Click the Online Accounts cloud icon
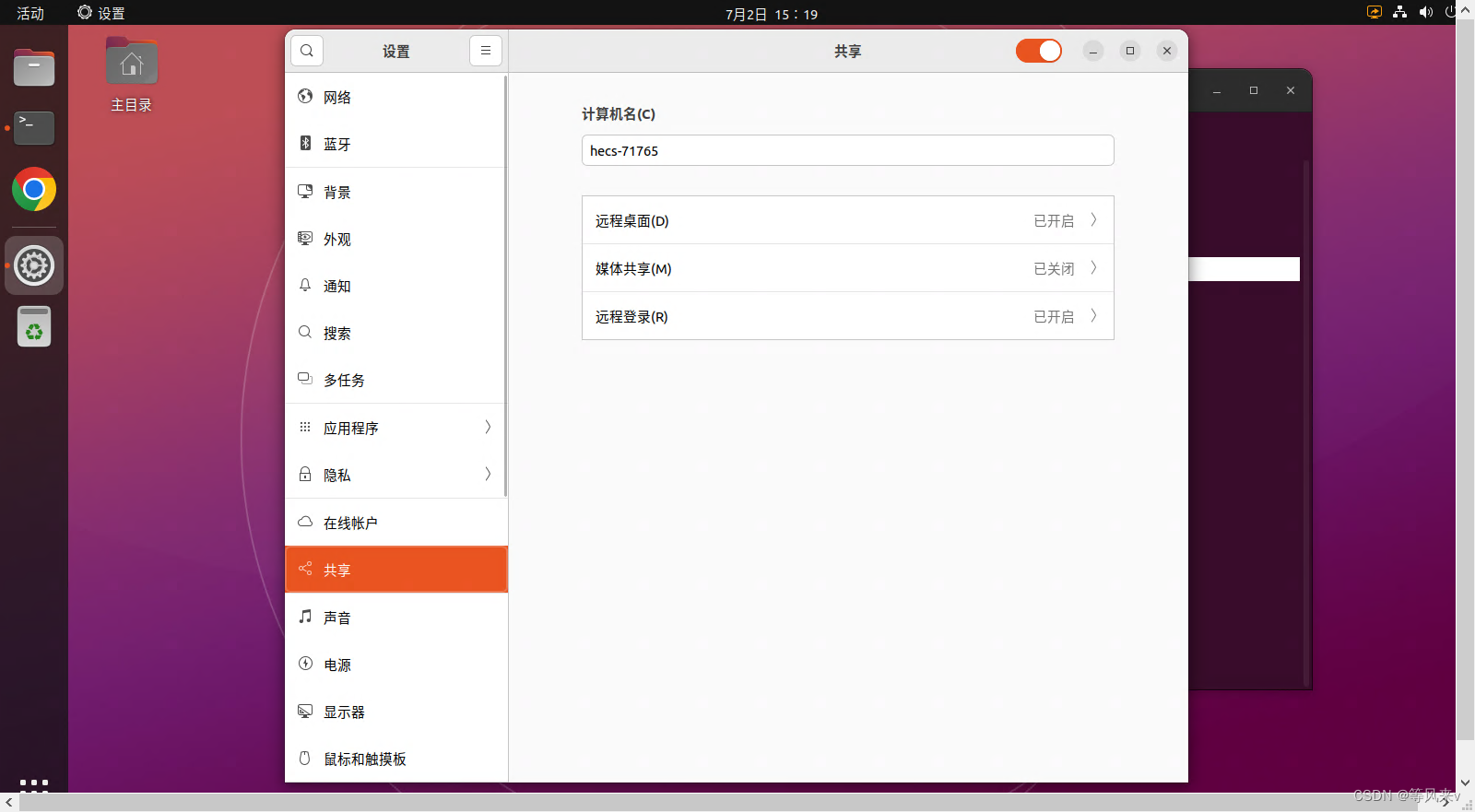 [x=305, y=522]
